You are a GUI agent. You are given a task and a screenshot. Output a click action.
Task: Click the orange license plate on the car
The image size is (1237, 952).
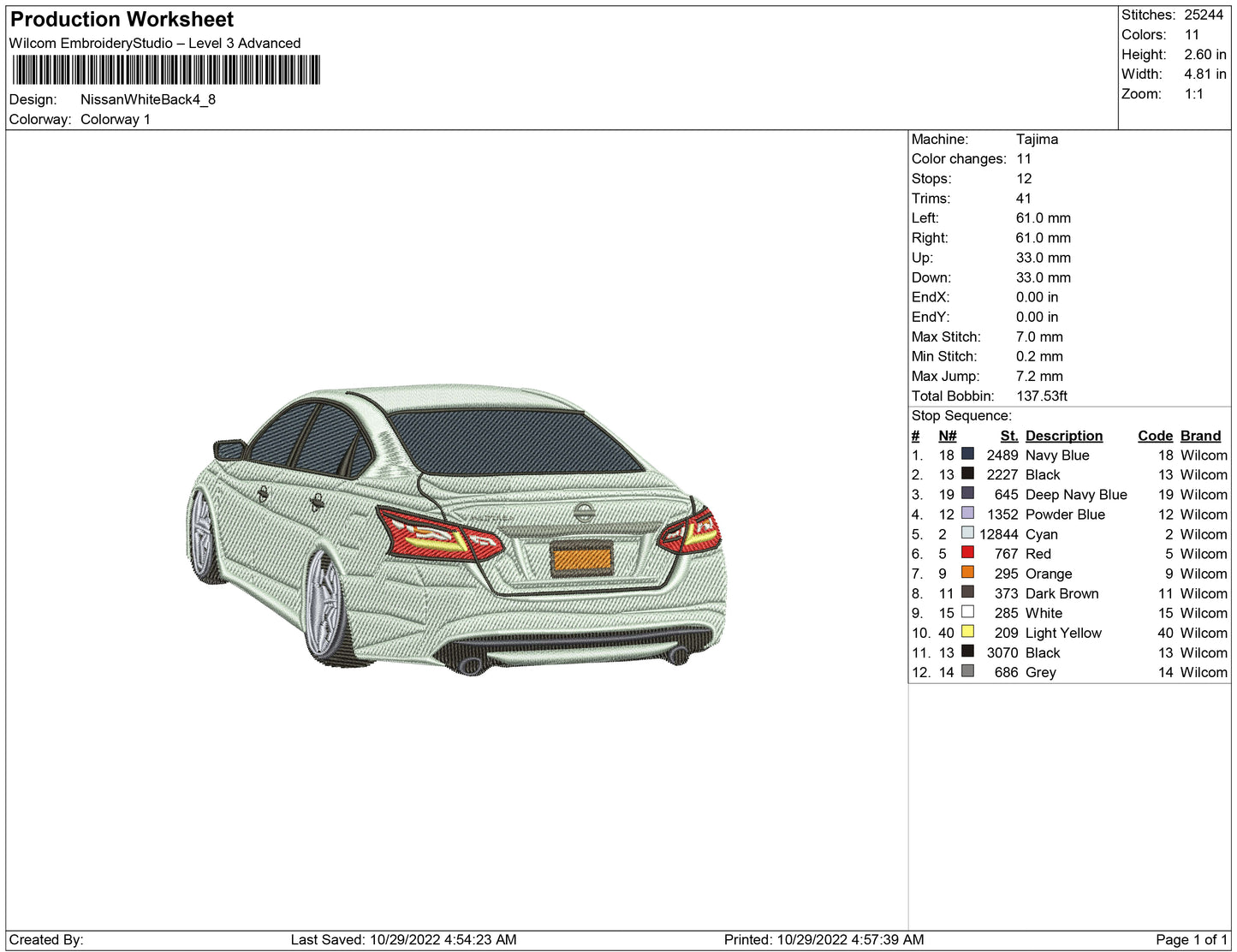pos(581,559)
